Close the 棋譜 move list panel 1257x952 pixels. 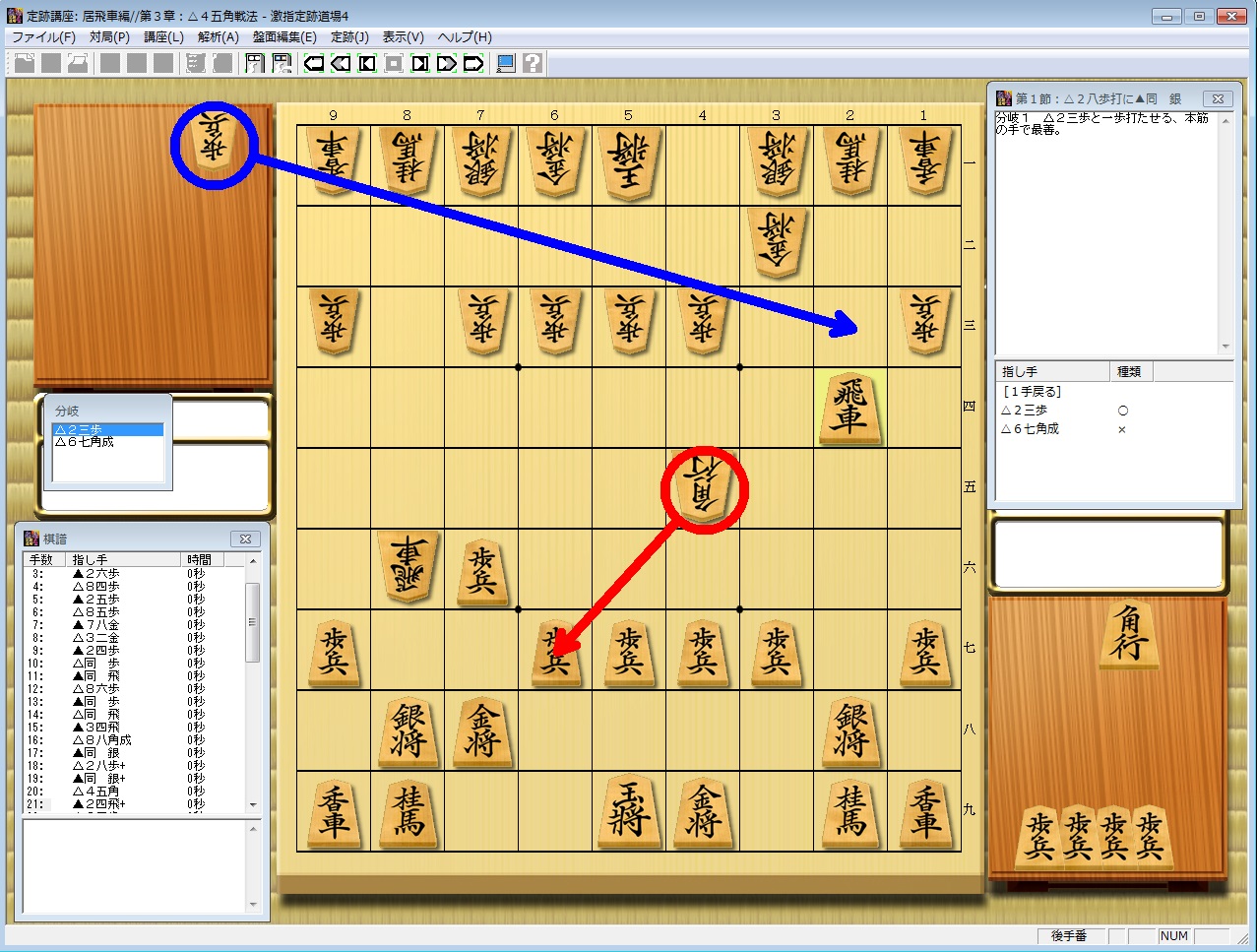(245, 539)
